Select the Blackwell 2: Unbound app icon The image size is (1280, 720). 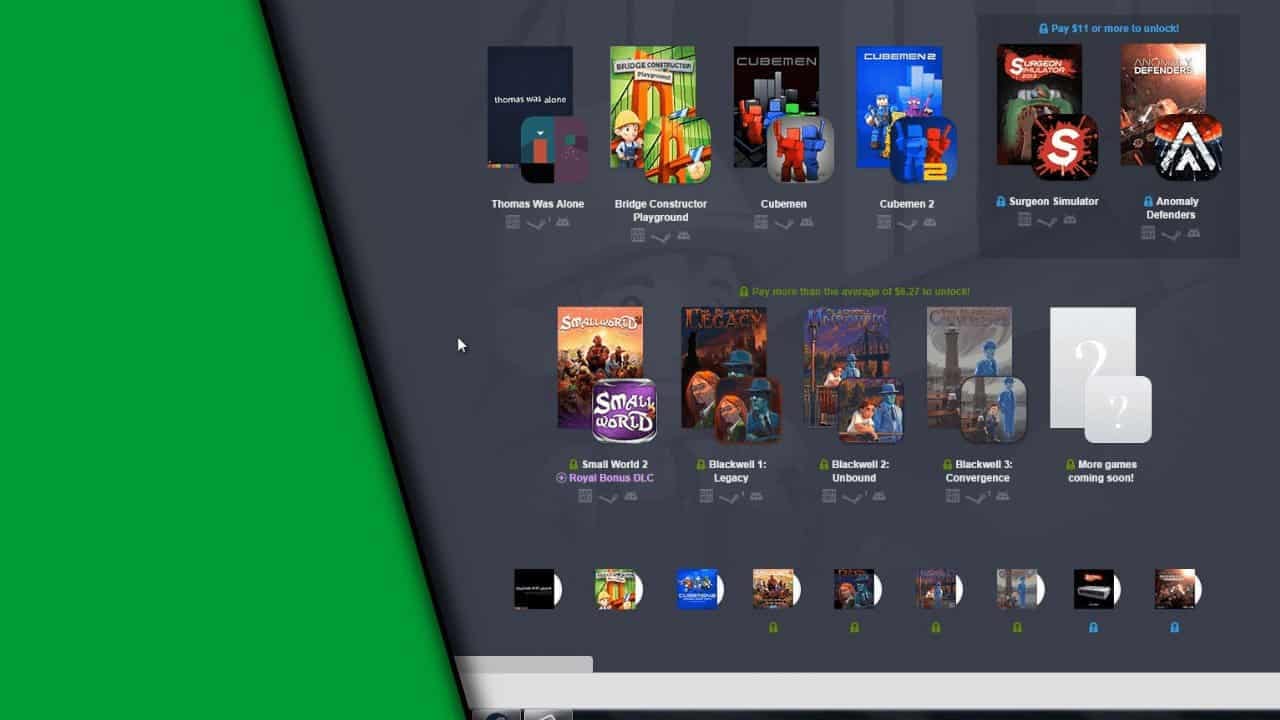[x=871, y=410]
